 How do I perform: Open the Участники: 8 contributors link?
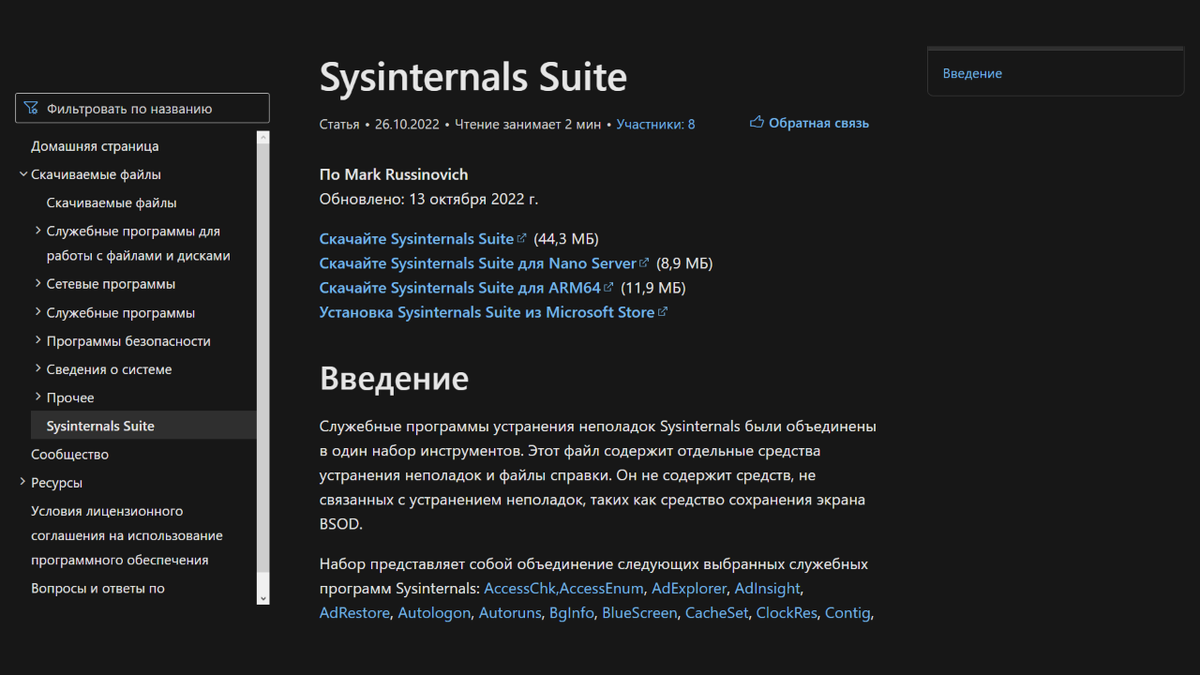(x=656, y=124)
